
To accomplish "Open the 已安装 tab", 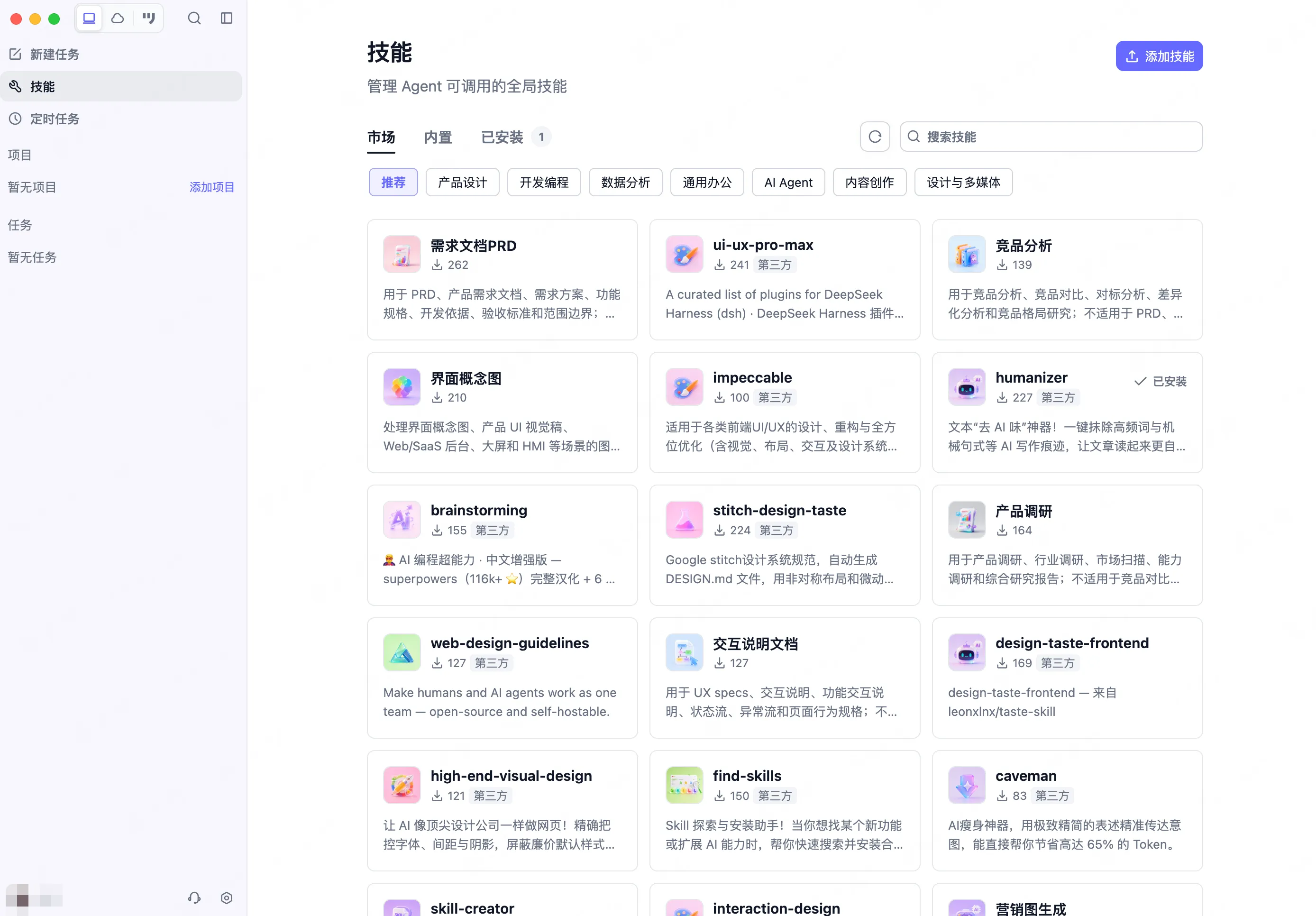I will tap(515, 137).
